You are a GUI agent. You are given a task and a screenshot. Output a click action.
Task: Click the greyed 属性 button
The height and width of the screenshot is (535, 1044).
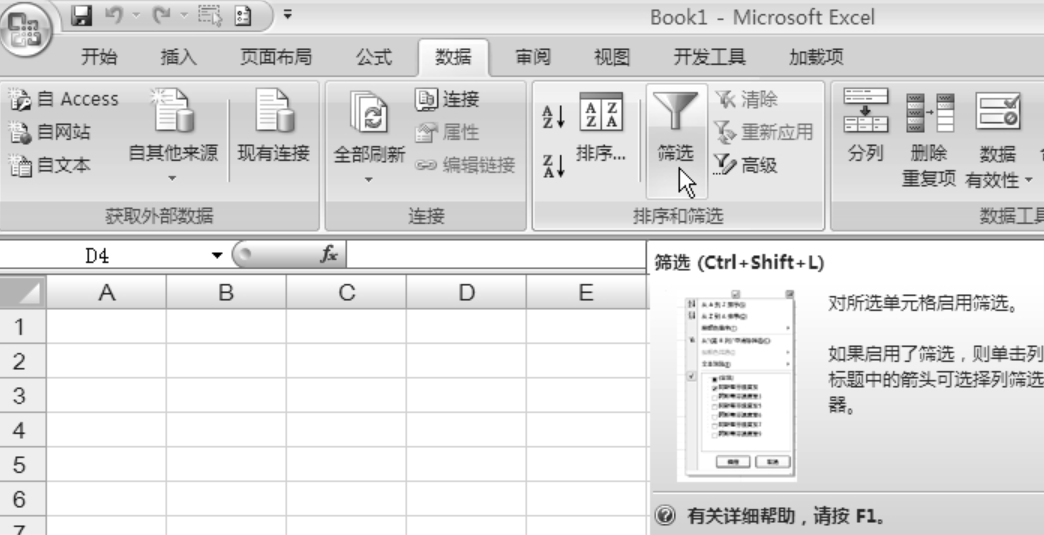click(x=447, y=132)
